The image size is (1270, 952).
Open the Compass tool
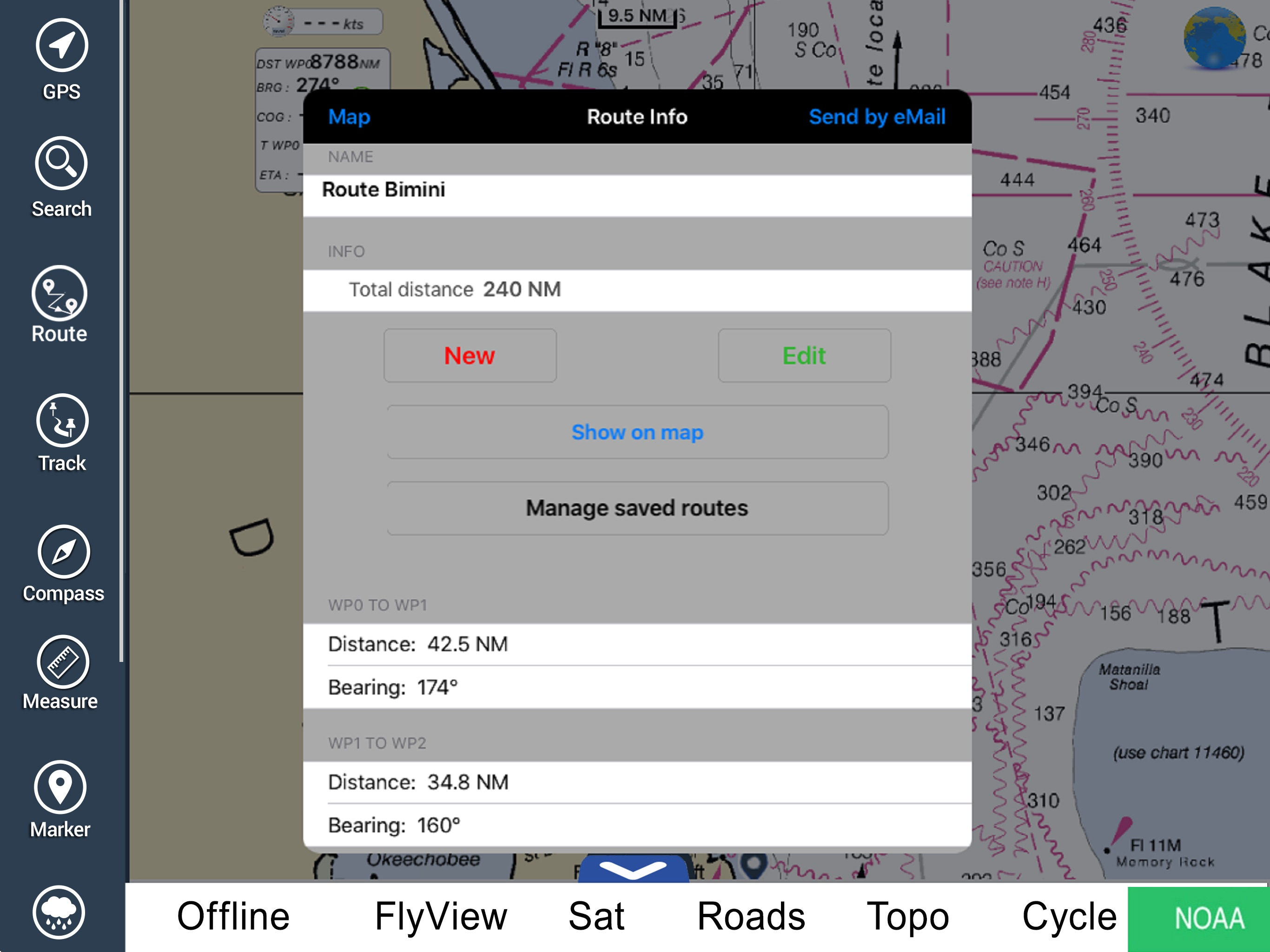[64, 552]
